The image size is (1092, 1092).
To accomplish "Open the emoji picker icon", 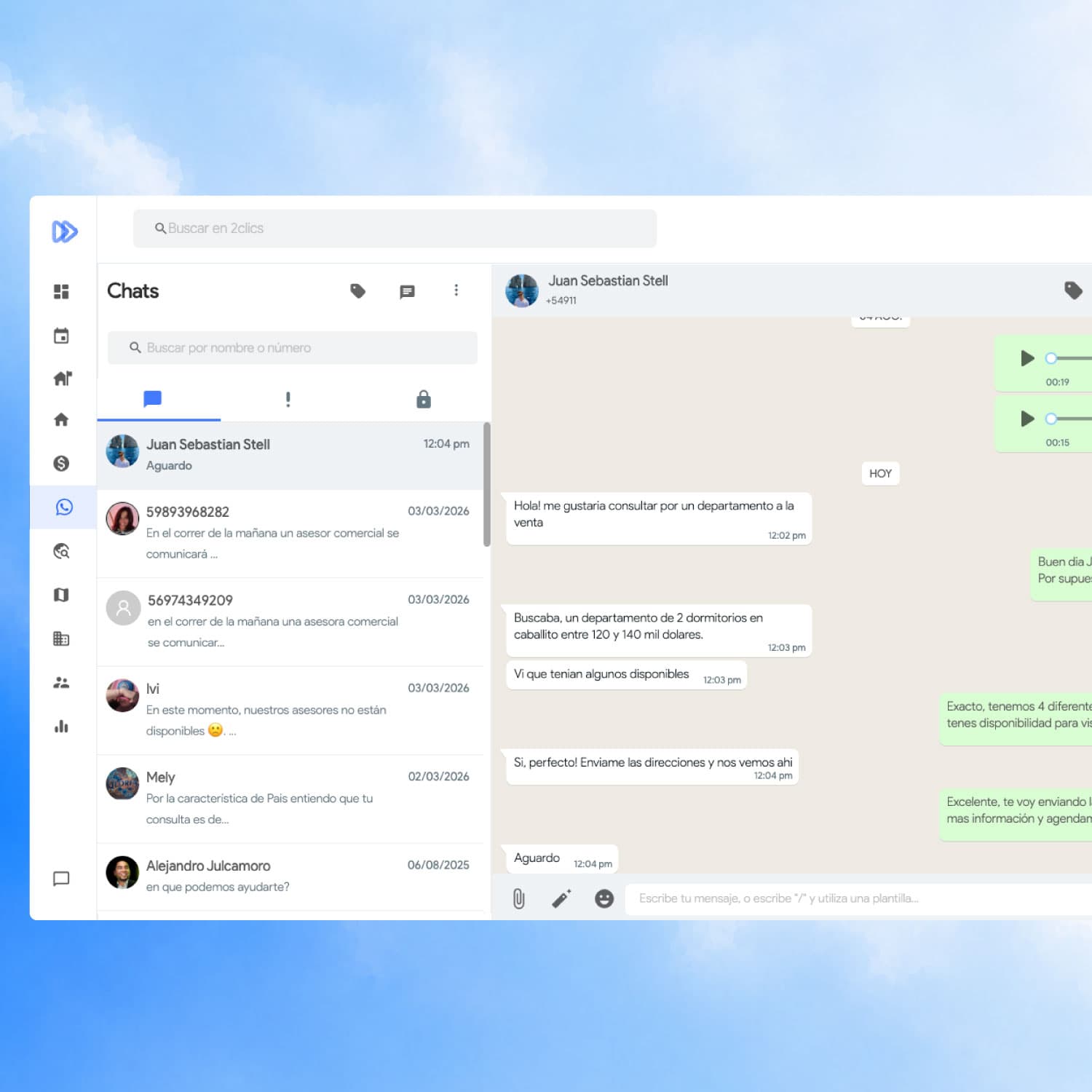I will pyautogui.click(x=604, y=898).
